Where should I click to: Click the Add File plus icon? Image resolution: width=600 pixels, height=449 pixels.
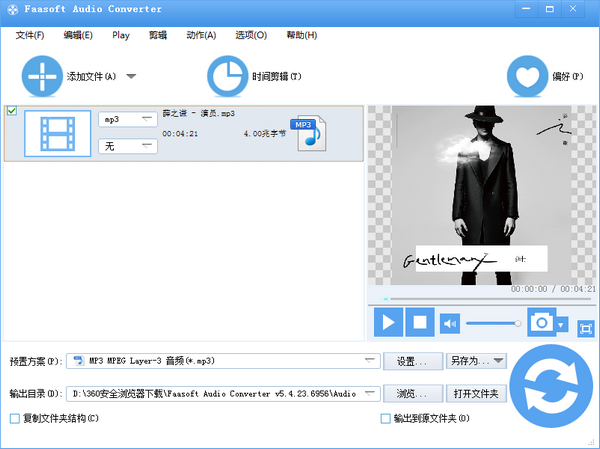42,76
